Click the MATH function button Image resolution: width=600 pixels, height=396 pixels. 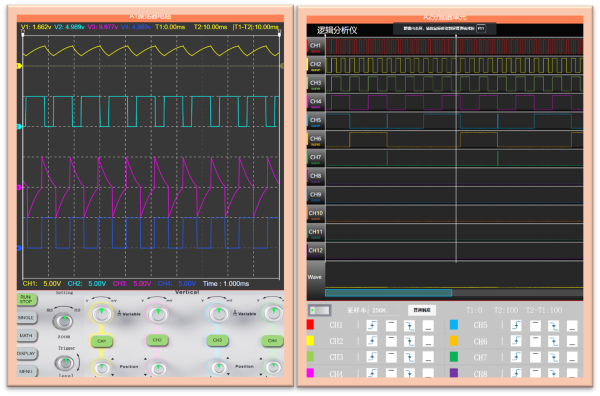[26, 336]
